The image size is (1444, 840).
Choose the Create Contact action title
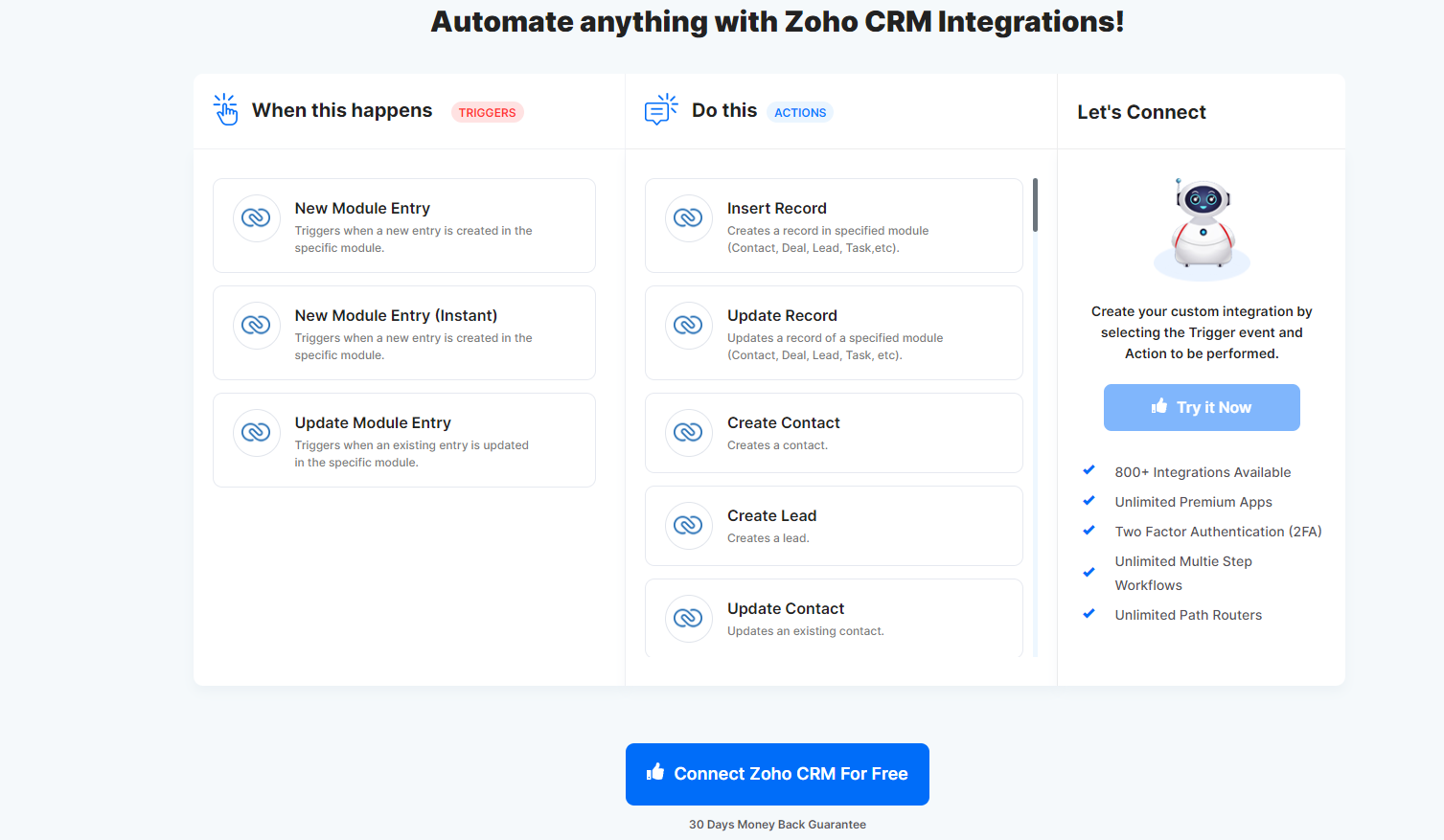click(x=784, y=422)
